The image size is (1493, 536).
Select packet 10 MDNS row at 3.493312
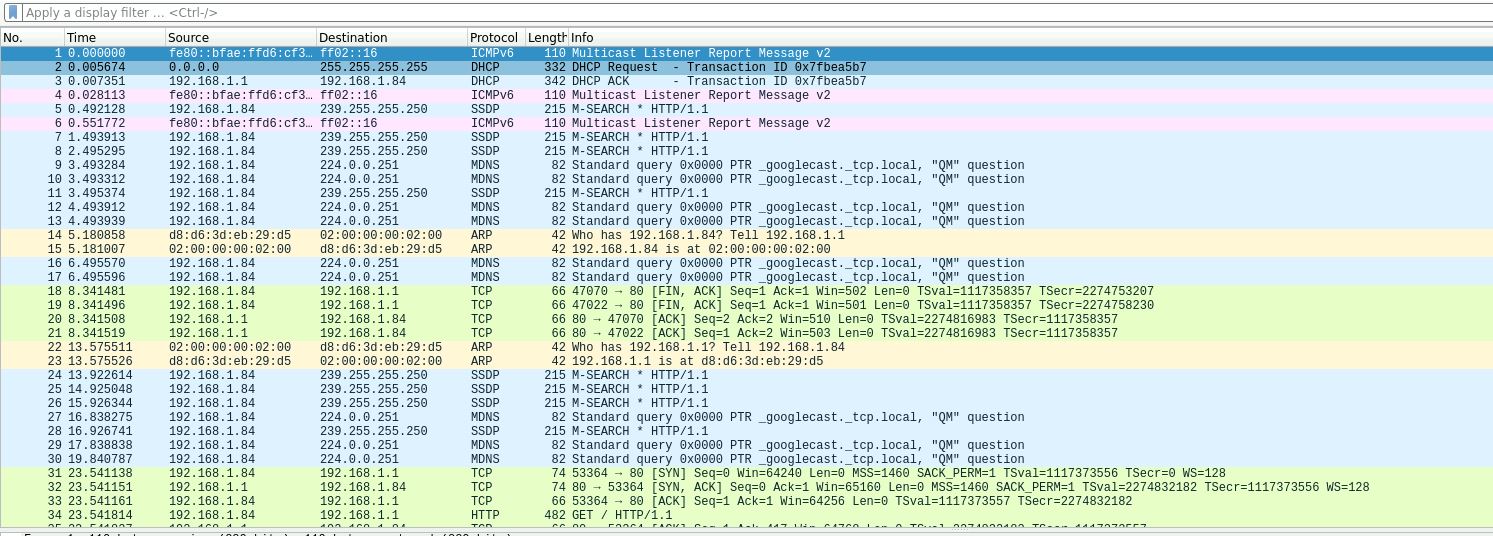746,179
